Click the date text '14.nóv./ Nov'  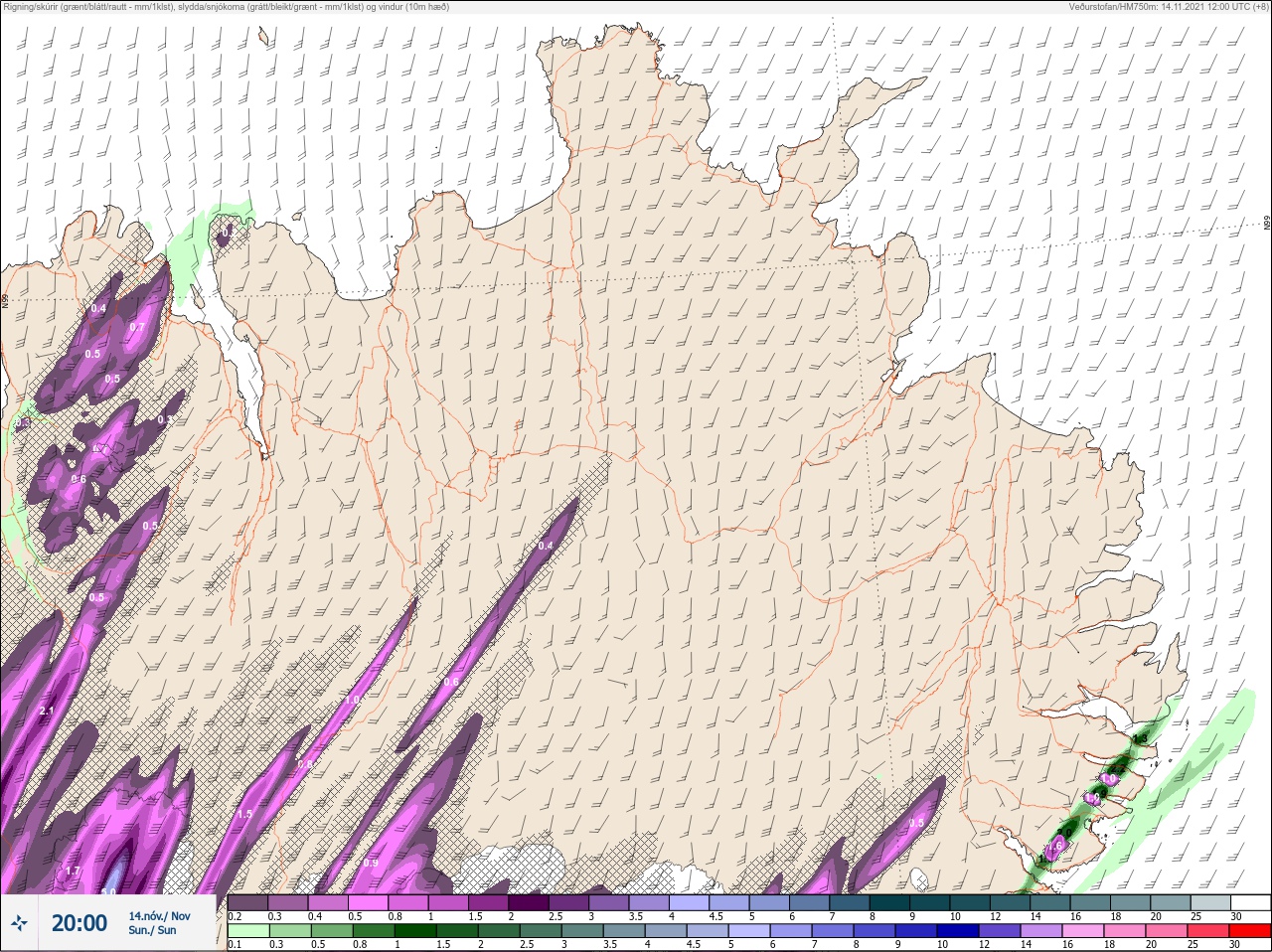point(159,916)
